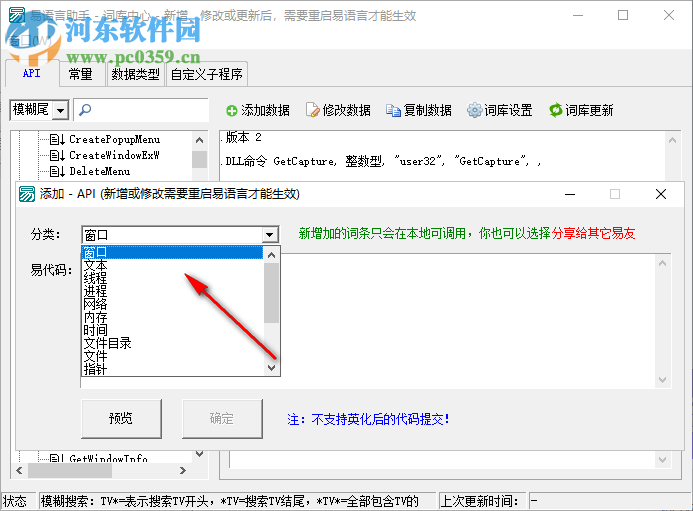This screenshot has height=511, width=693.
Task: Expand the 模糊尾 search mode dropdown
Action: (x=61, y=110)
